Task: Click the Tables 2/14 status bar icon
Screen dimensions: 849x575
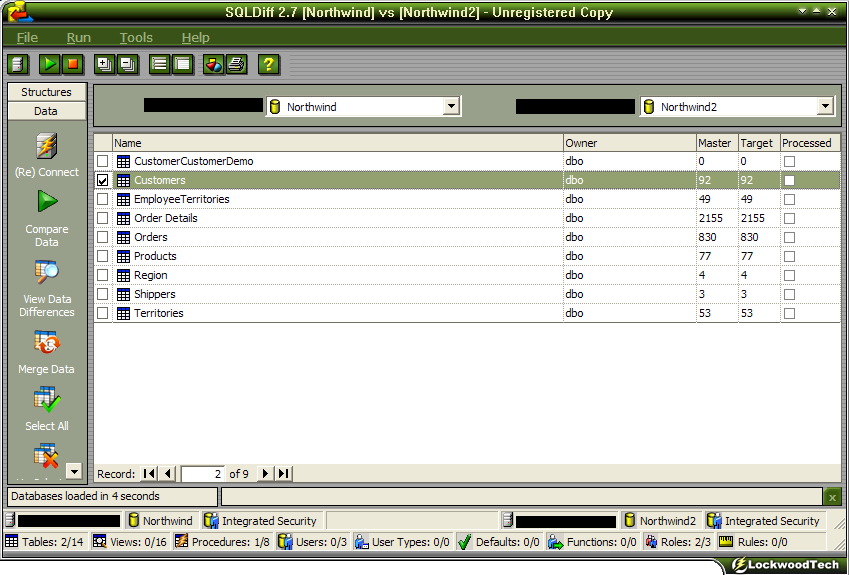Action: point(11,541)
